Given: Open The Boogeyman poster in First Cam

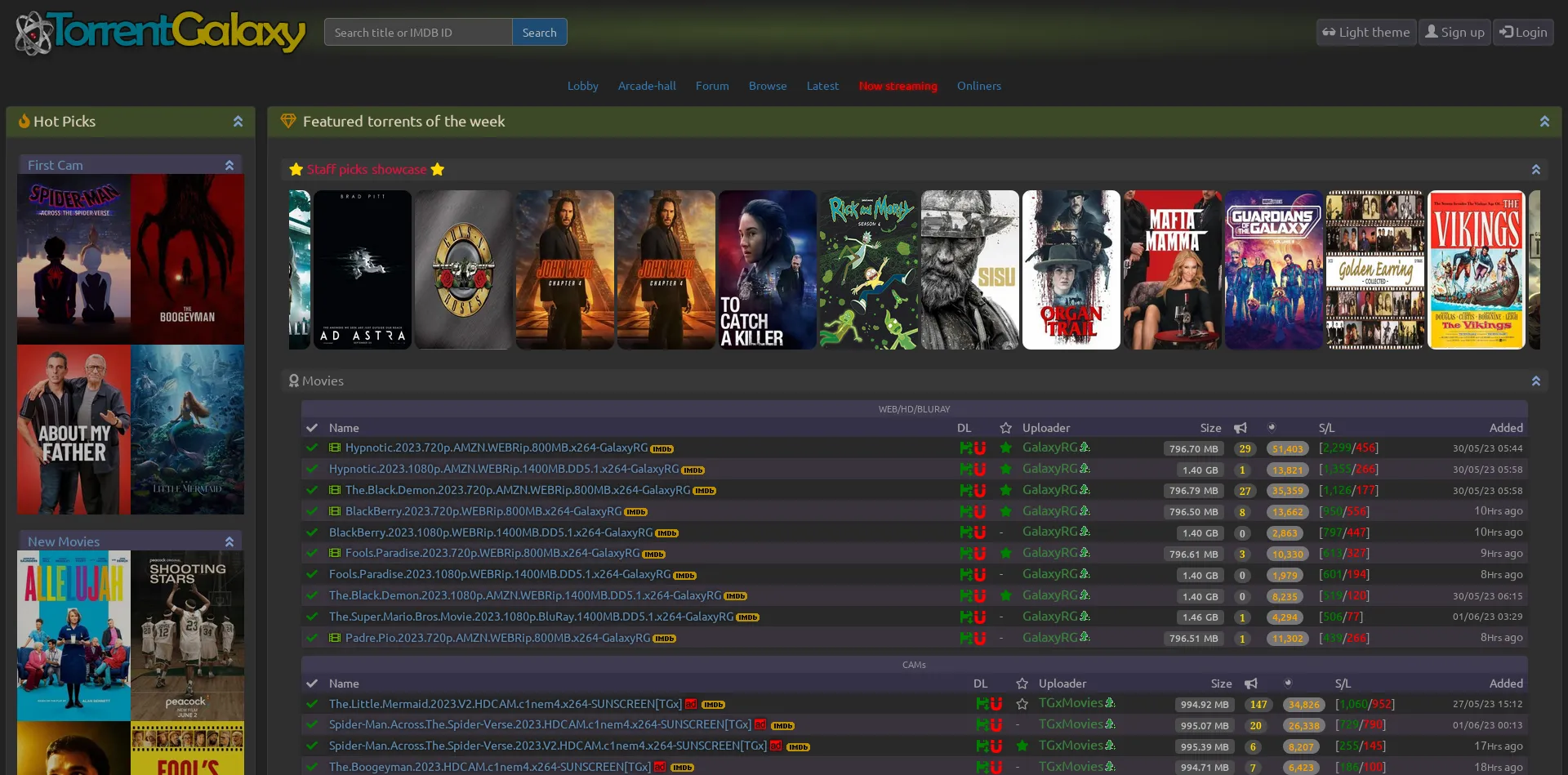Looking at the screenshot, I should click(187, 259).
